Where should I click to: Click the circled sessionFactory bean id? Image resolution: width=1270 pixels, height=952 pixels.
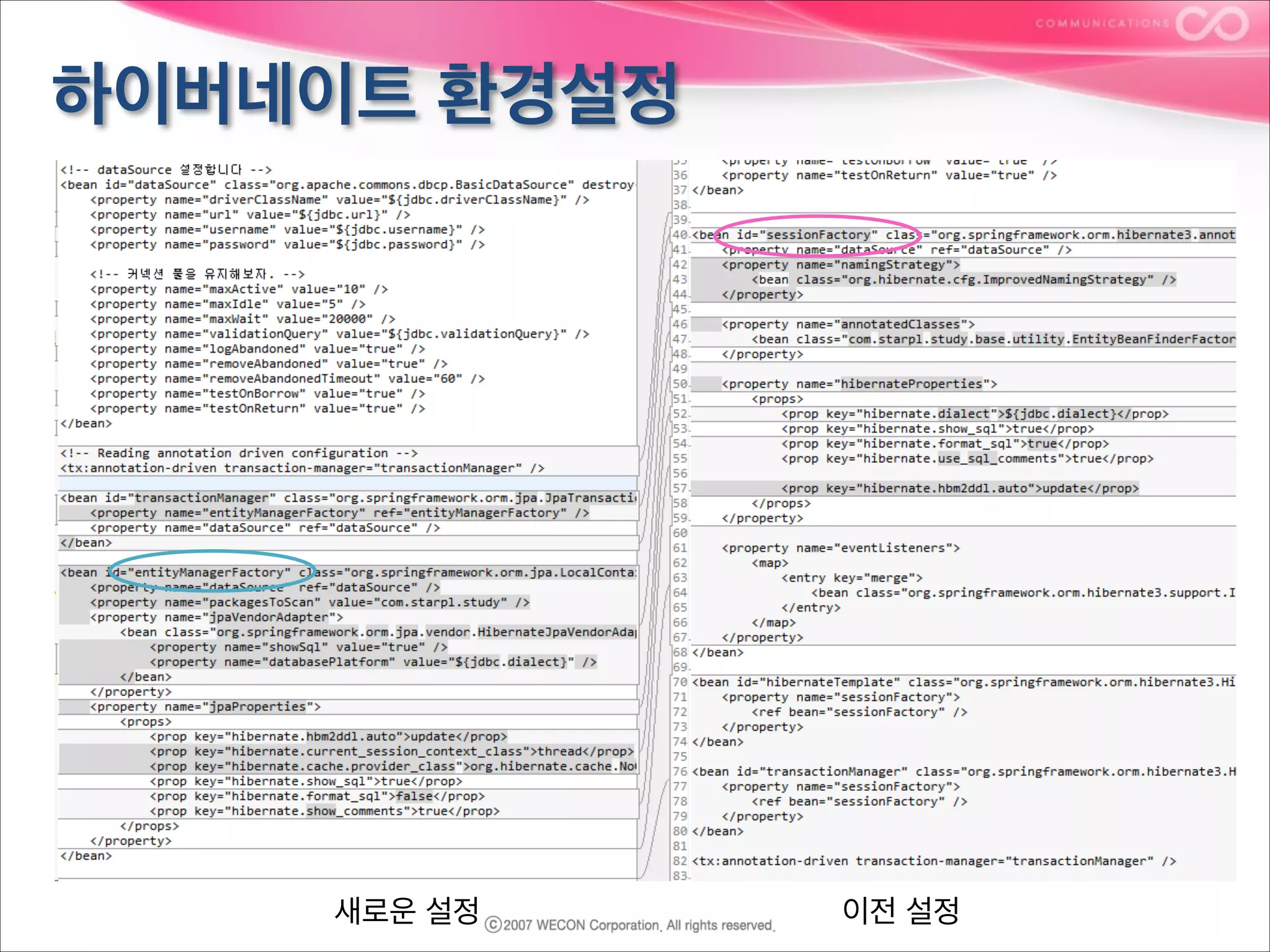(x=819, y=235)
